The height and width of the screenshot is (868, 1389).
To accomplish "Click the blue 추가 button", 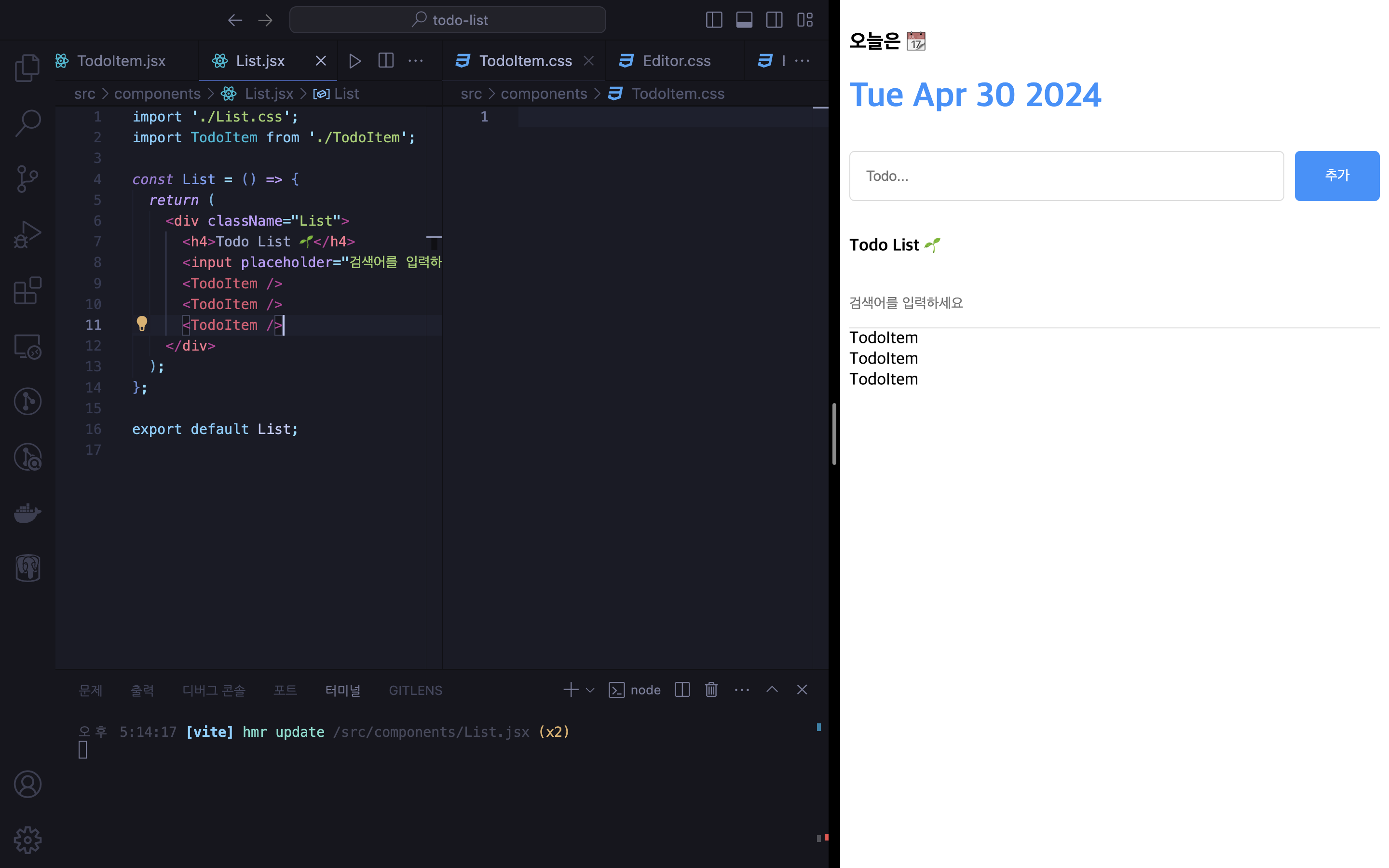I will pyautogui.click(x=1336, y=176).
